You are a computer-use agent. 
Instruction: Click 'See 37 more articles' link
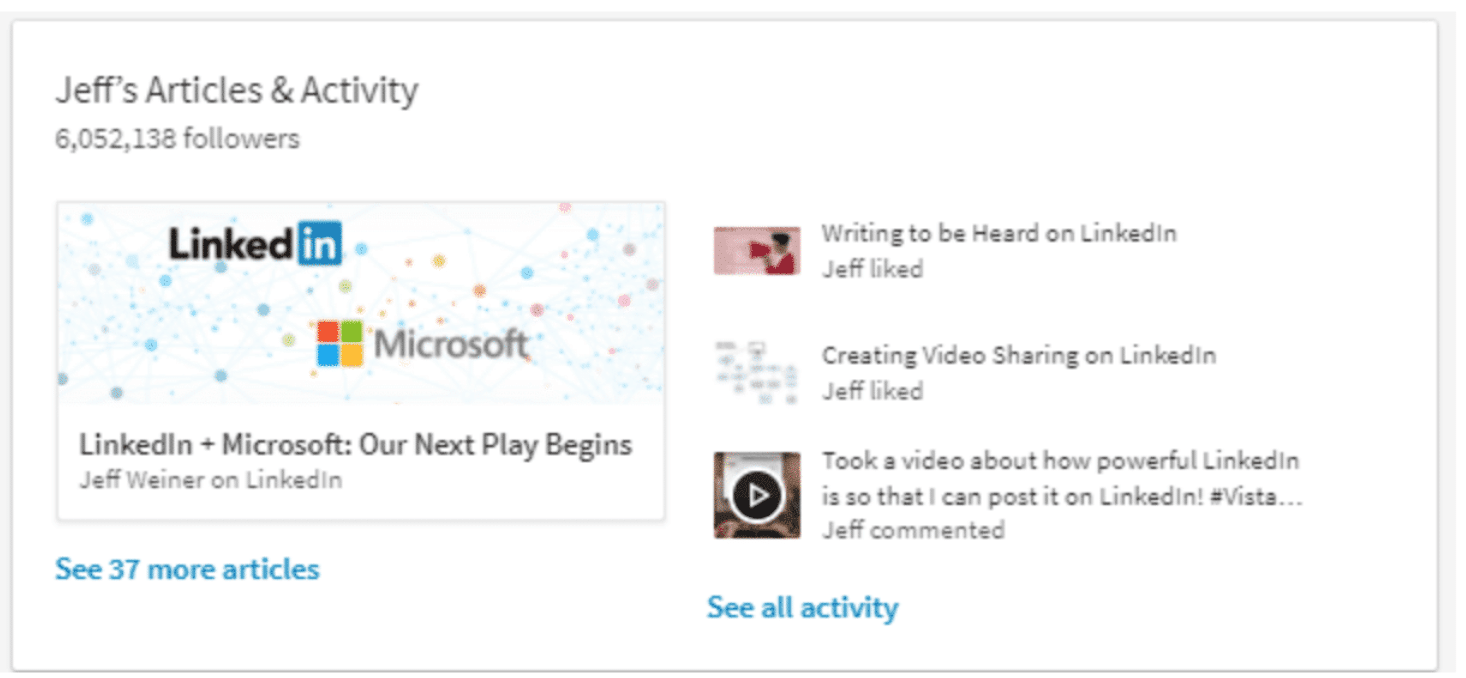[187, 569]
